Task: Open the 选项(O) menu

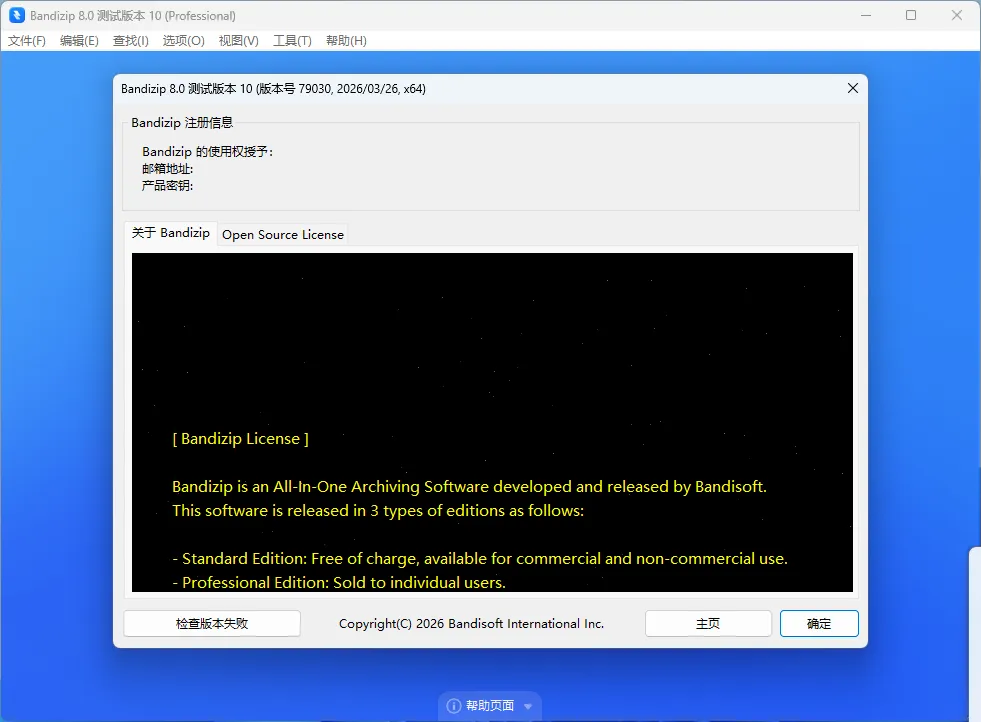Action: click(x=183, y=41)
